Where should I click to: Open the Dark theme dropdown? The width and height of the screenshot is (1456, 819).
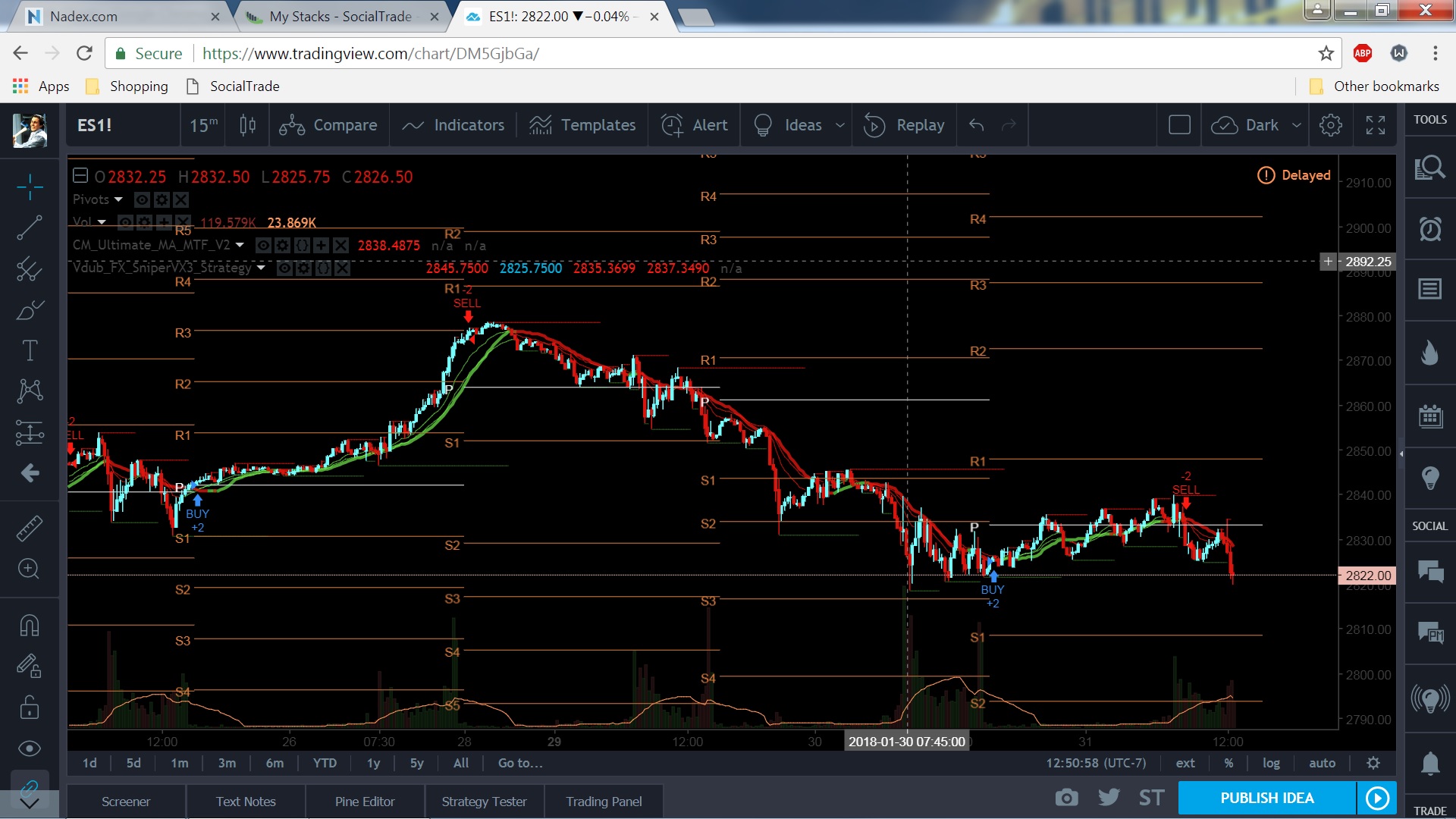coord(1297,125)
